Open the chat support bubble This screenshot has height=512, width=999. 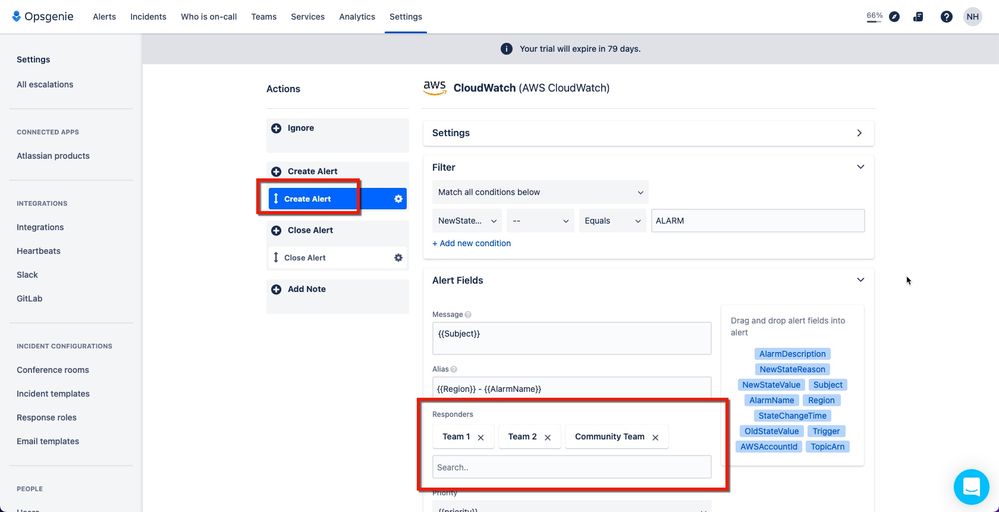point(971,487)
